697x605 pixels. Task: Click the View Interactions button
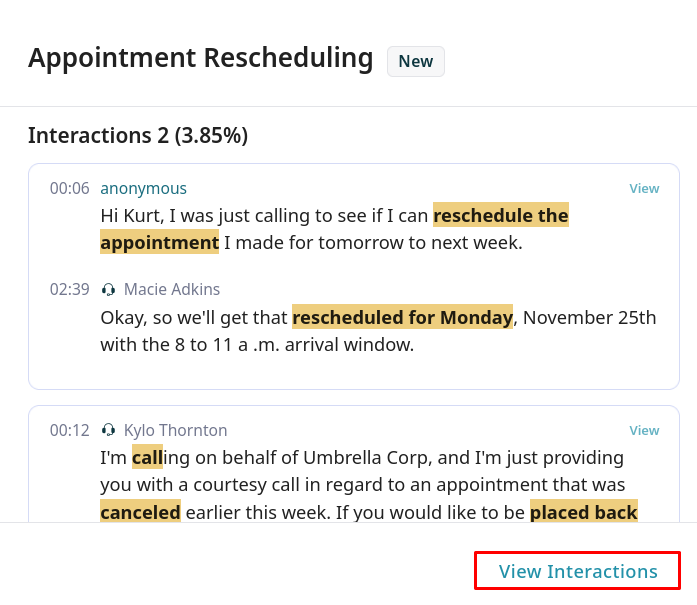tap(578, 571)
